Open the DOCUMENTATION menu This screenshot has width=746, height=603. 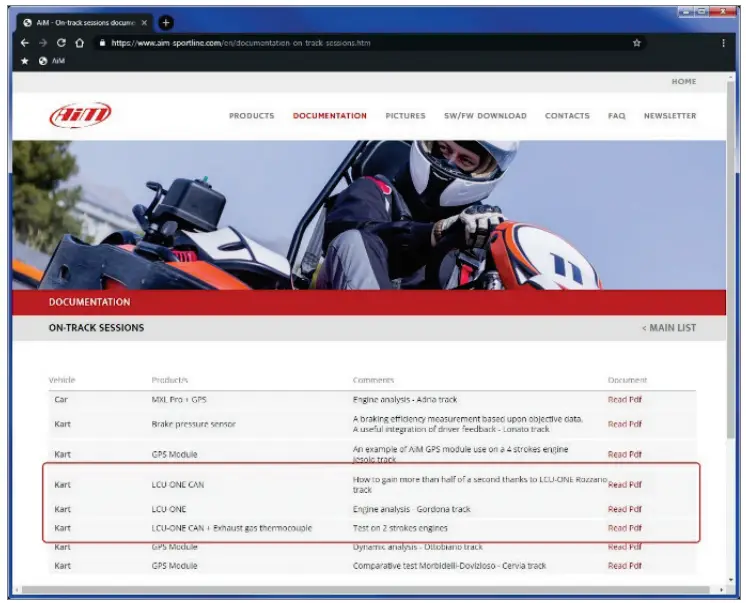point(330,116)
